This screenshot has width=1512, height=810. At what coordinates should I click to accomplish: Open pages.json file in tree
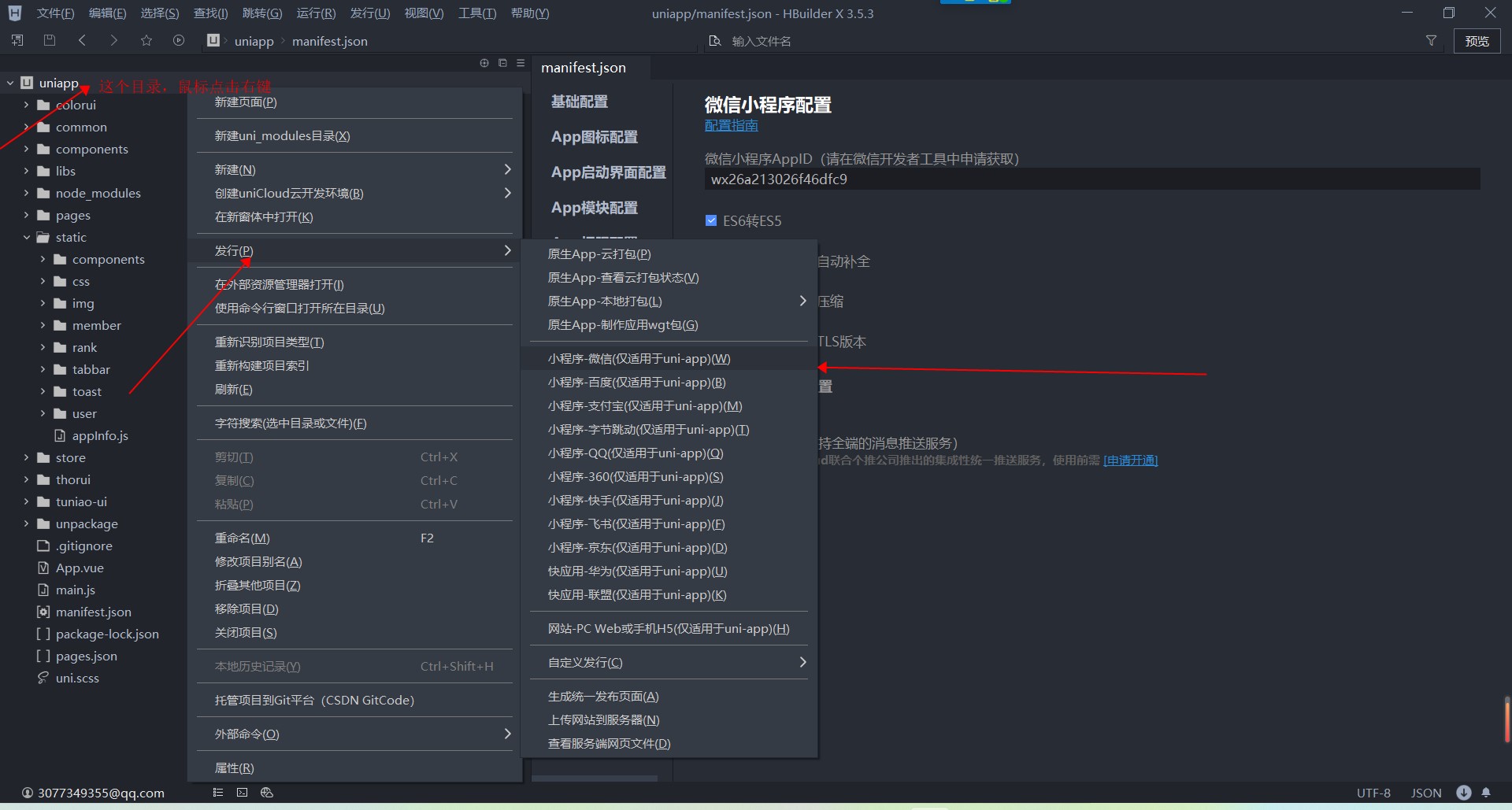pyautogui.click(x=86, y=656)
